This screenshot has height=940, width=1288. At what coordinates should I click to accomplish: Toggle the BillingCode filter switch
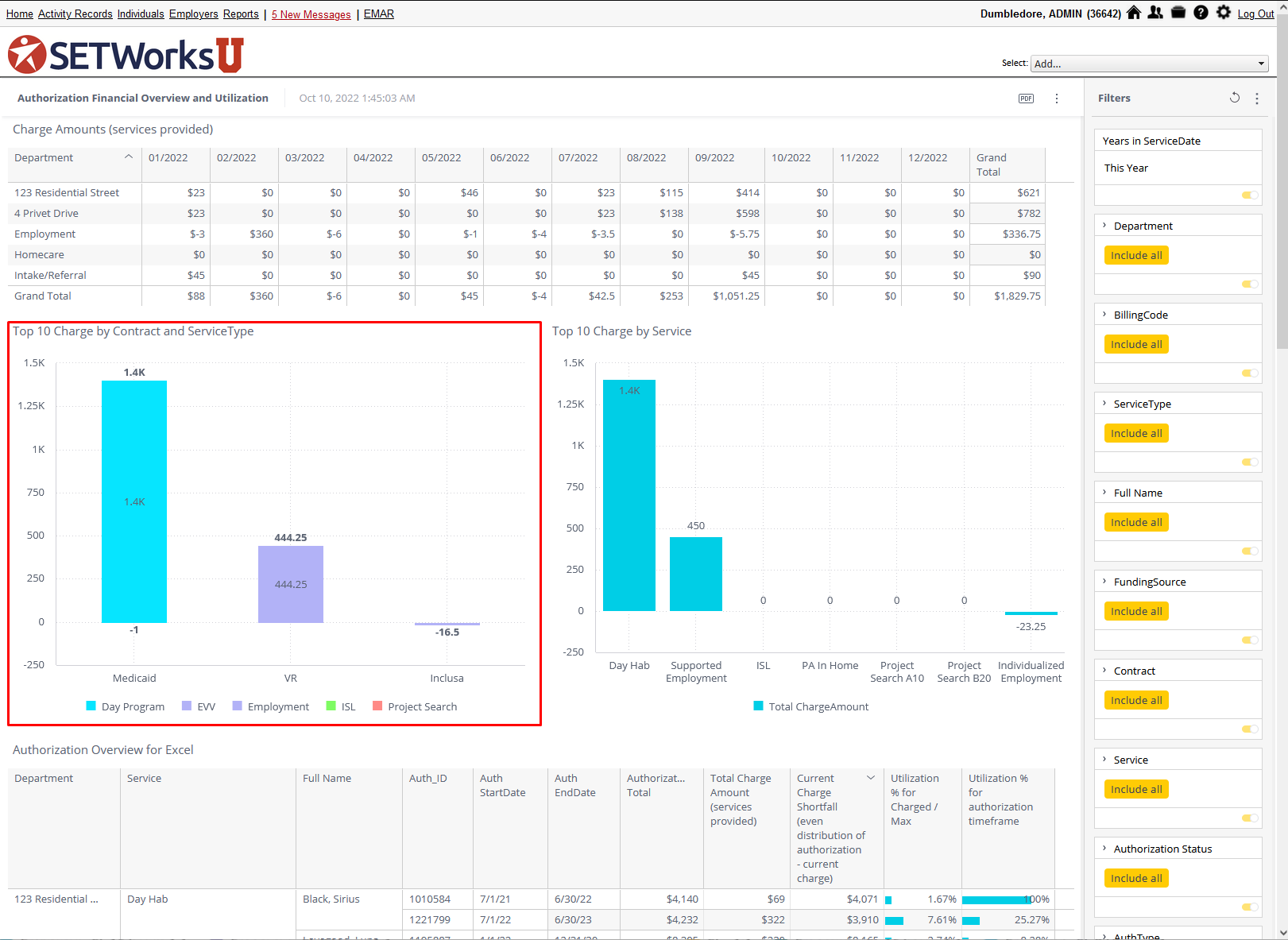point(1250,373)
